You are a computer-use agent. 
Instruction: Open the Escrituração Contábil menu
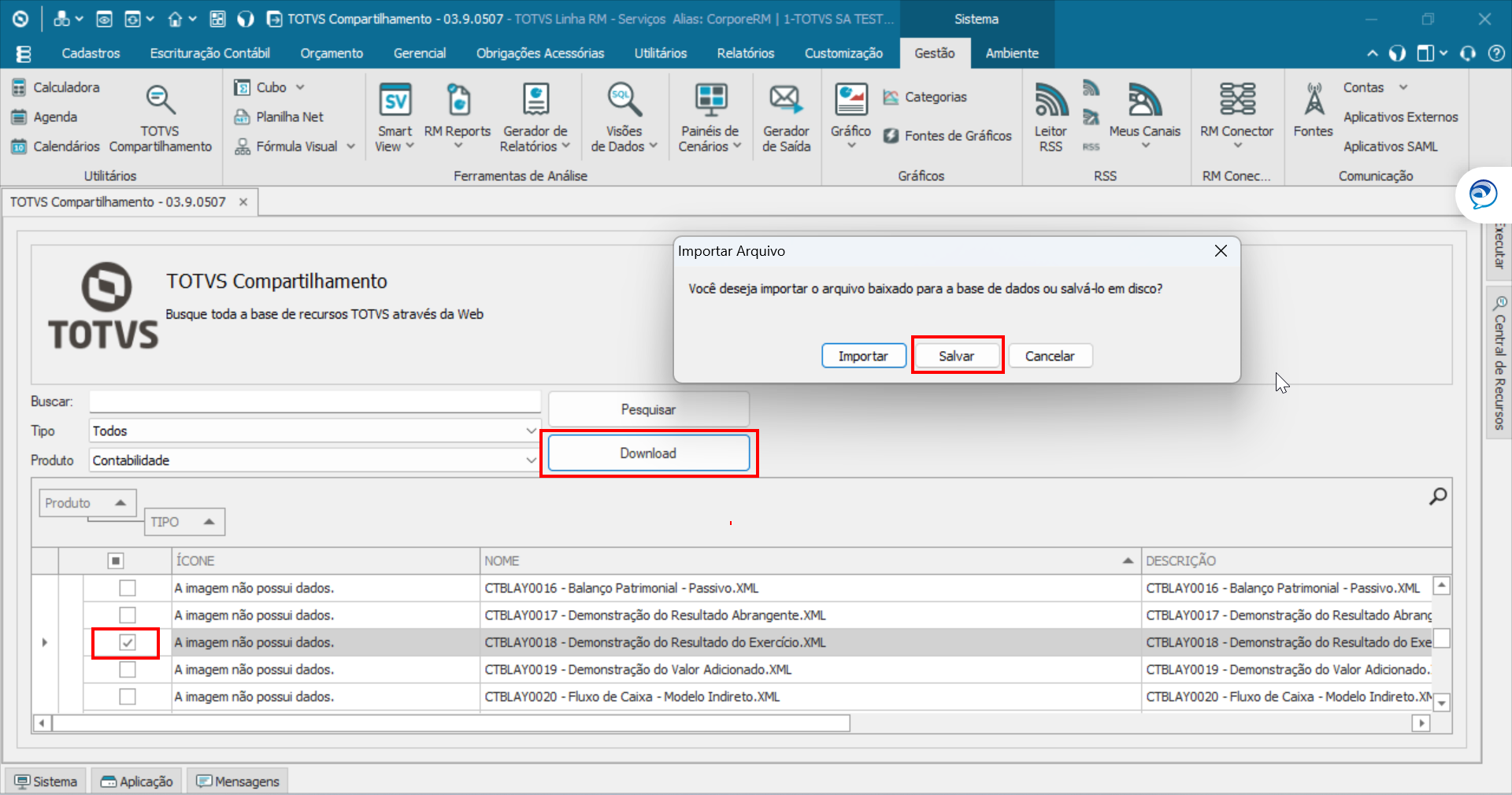(x=210, y=54)
